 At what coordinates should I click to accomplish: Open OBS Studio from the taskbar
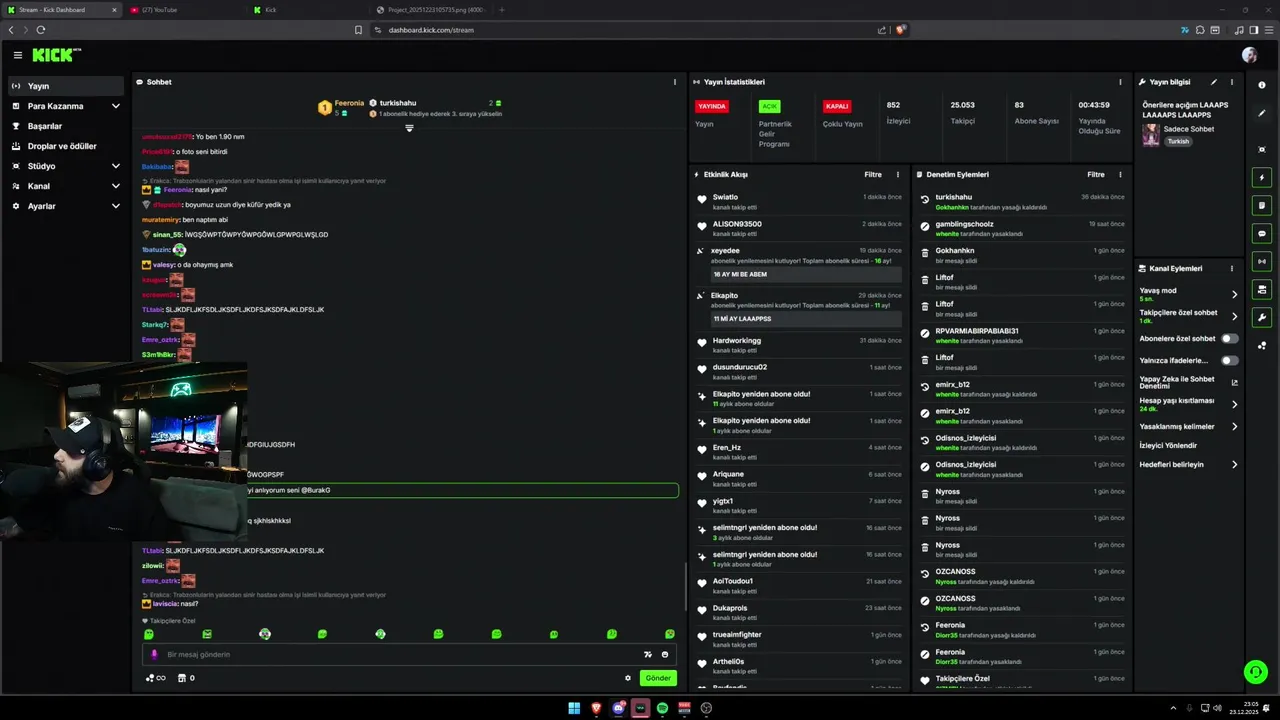pyautogui.click(x=706, y=708)
